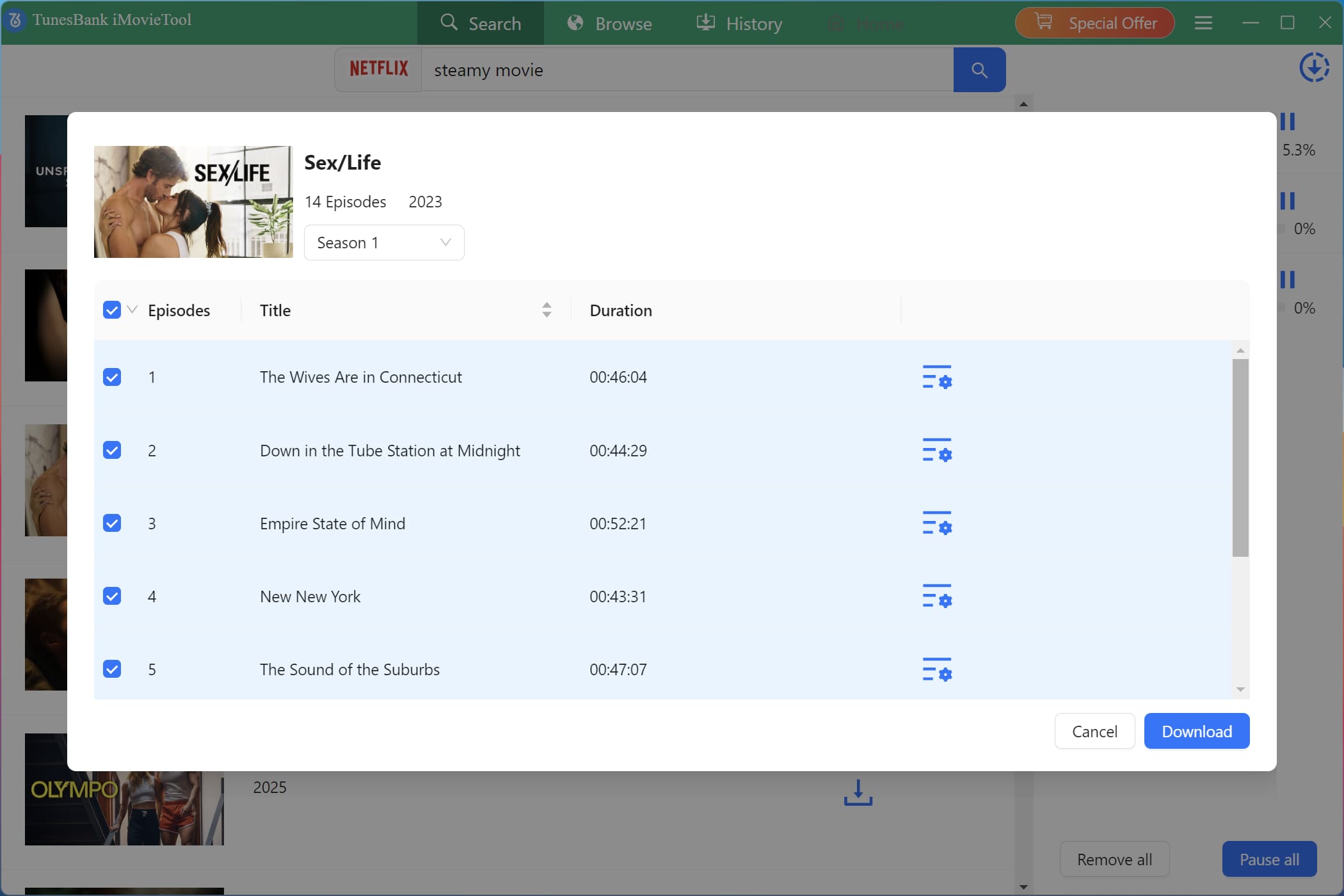Screen dimensions: 1344x896
Task: Open settings icon for episode 1
Action: pyautogui.click(x=936, y=377)
